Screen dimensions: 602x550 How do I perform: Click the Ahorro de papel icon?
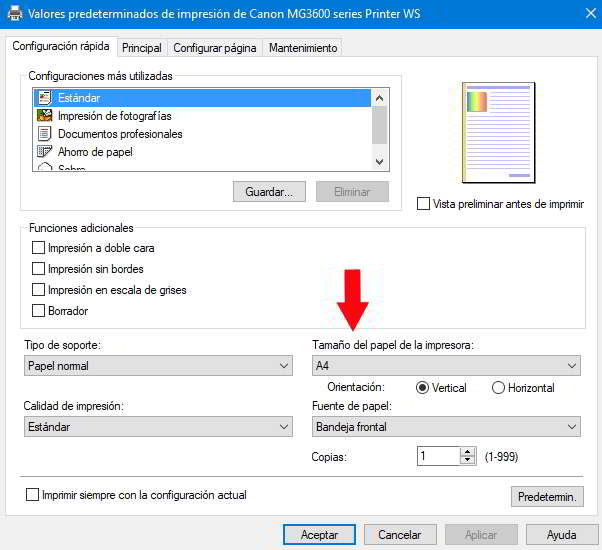(45, 152)
